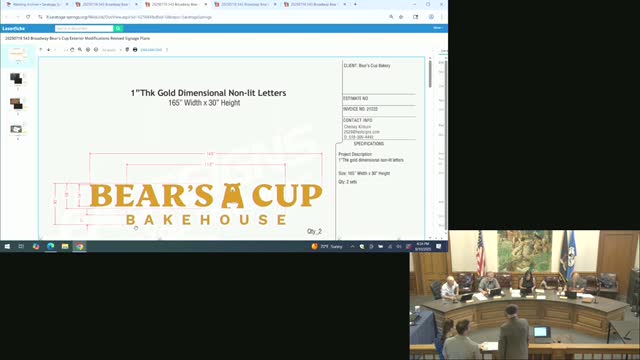Screen dimensions: 640x360
Task: Click the 'CLIENT: Bear's Cup Bakery' text
Action: [367, 66]
